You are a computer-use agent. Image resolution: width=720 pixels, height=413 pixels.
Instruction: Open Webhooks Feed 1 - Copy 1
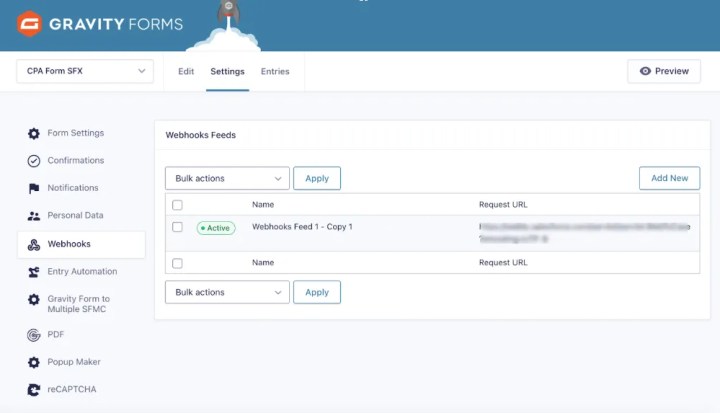click(x=302, y=226)
